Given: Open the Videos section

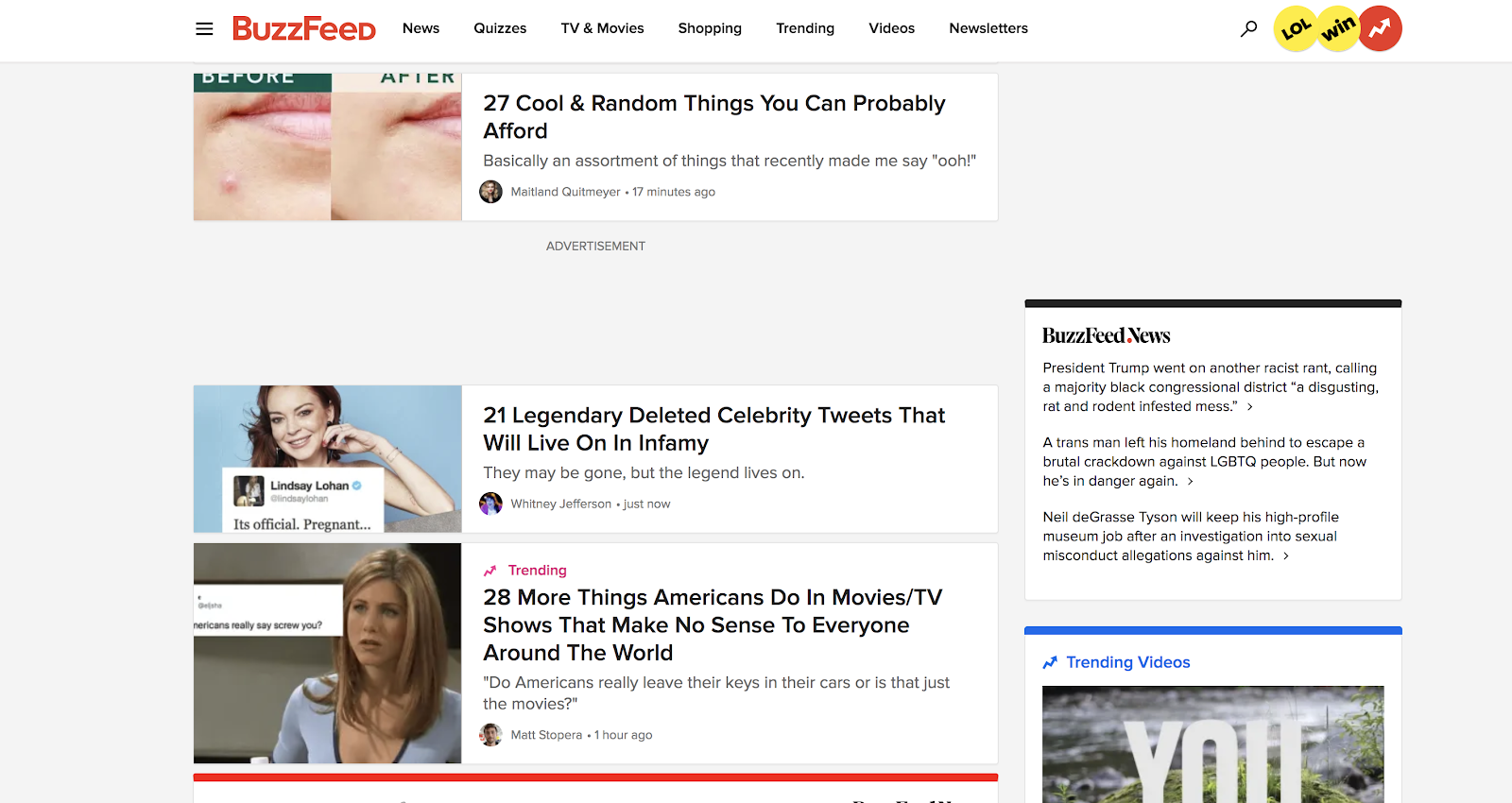Looking at the screenshot, I should (892, 28).
